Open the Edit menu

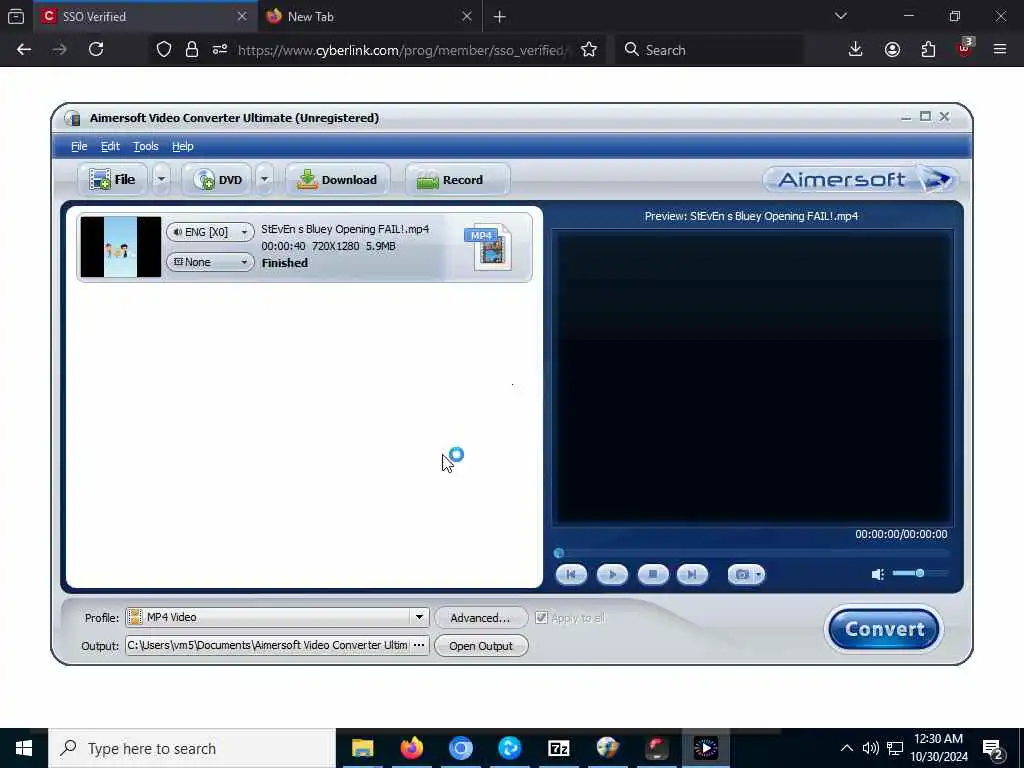(x=110, y=146)
